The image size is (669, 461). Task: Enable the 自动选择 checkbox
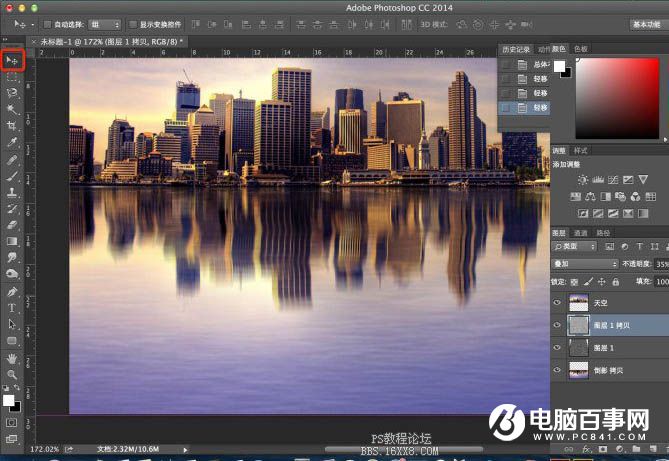click(47, 25)
